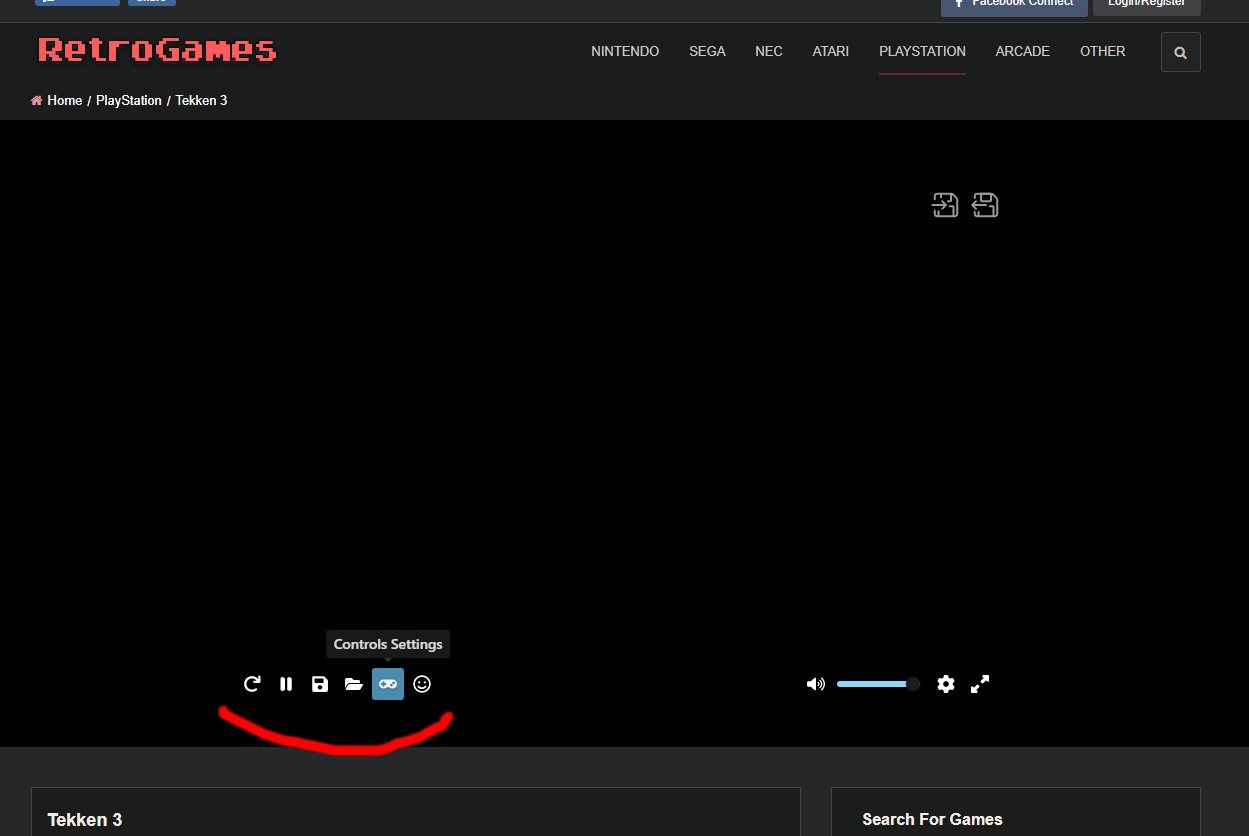The width and height of the screenshot is (1249, 836).
Task: Open the PLAYSTATION menu
Action: (922, 51)
